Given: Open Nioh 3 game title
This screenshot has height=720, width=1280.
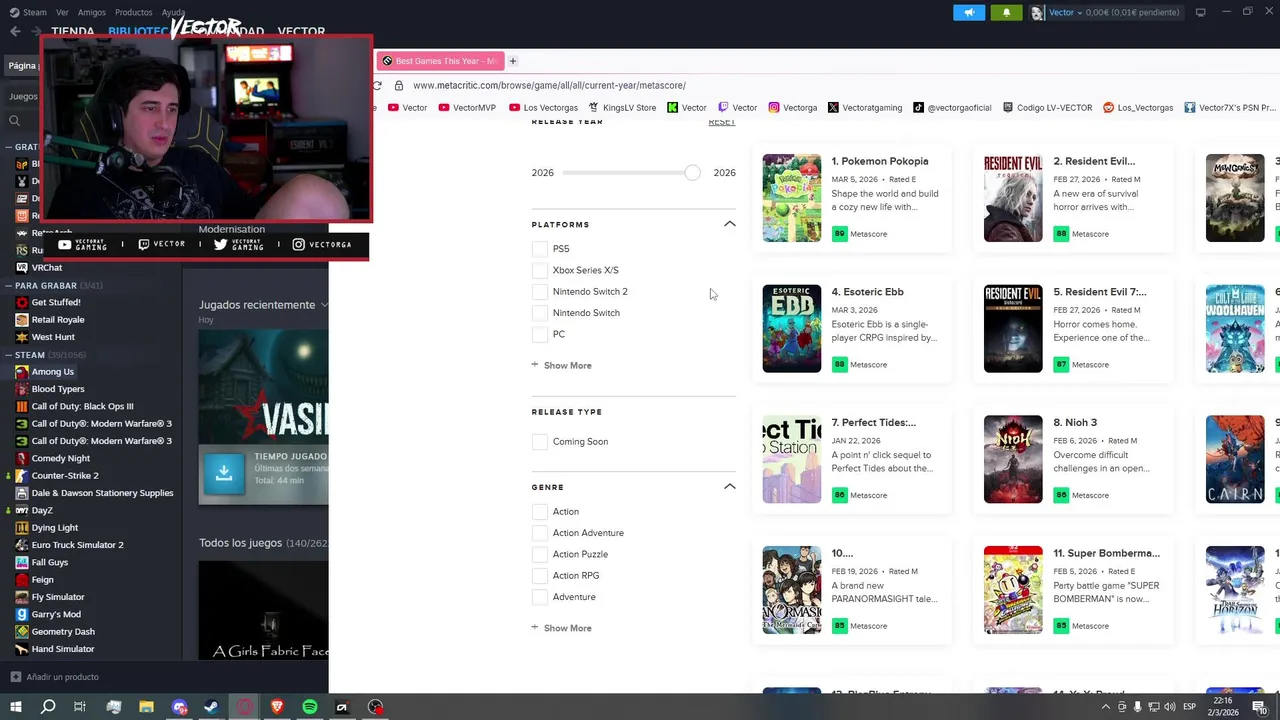Looking at the screenshot, I should 1075,422.
